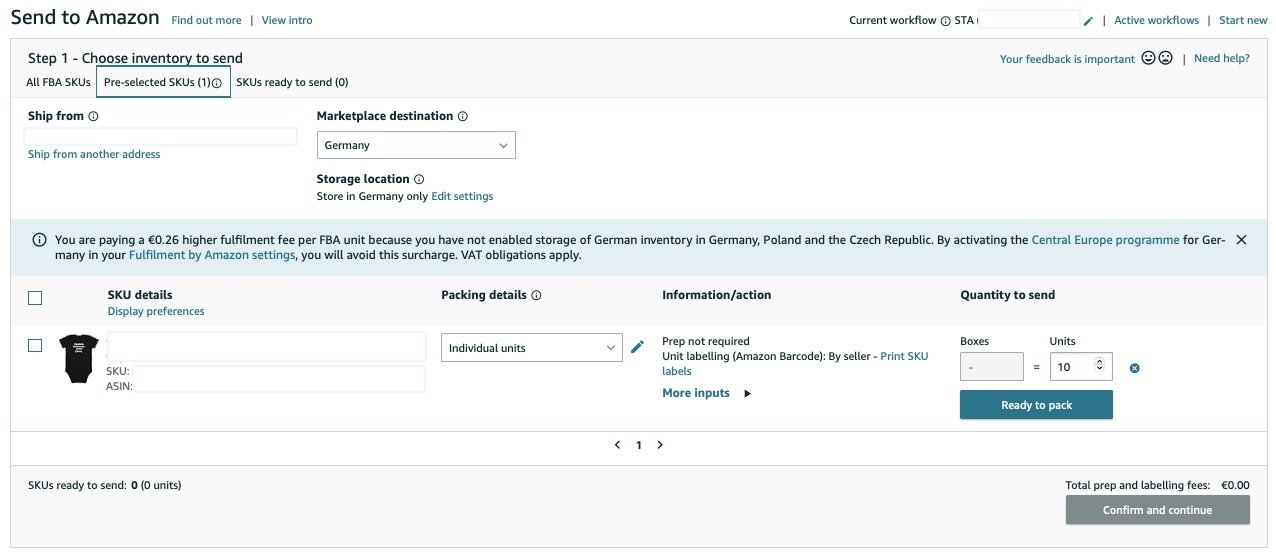Adjust the Units quantity stepper arrows
The width and height of the screenshot is (1276, 552).
tap(1101, 367)
